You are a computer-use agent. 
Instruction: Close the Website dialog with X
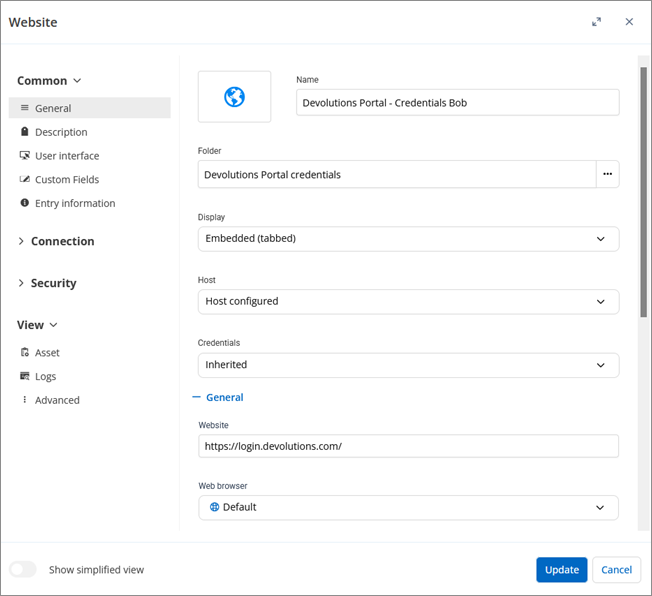point(629,22)
